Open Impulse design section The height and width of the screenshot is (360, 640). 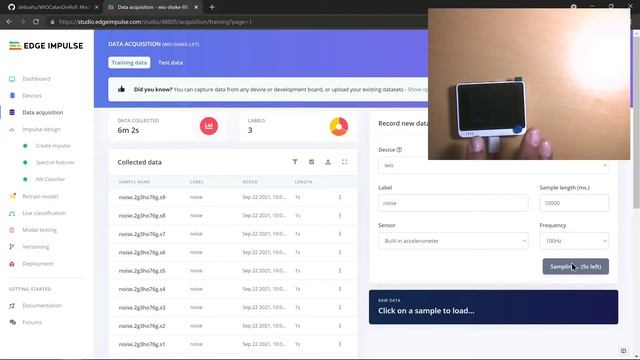tap(41, 129)
